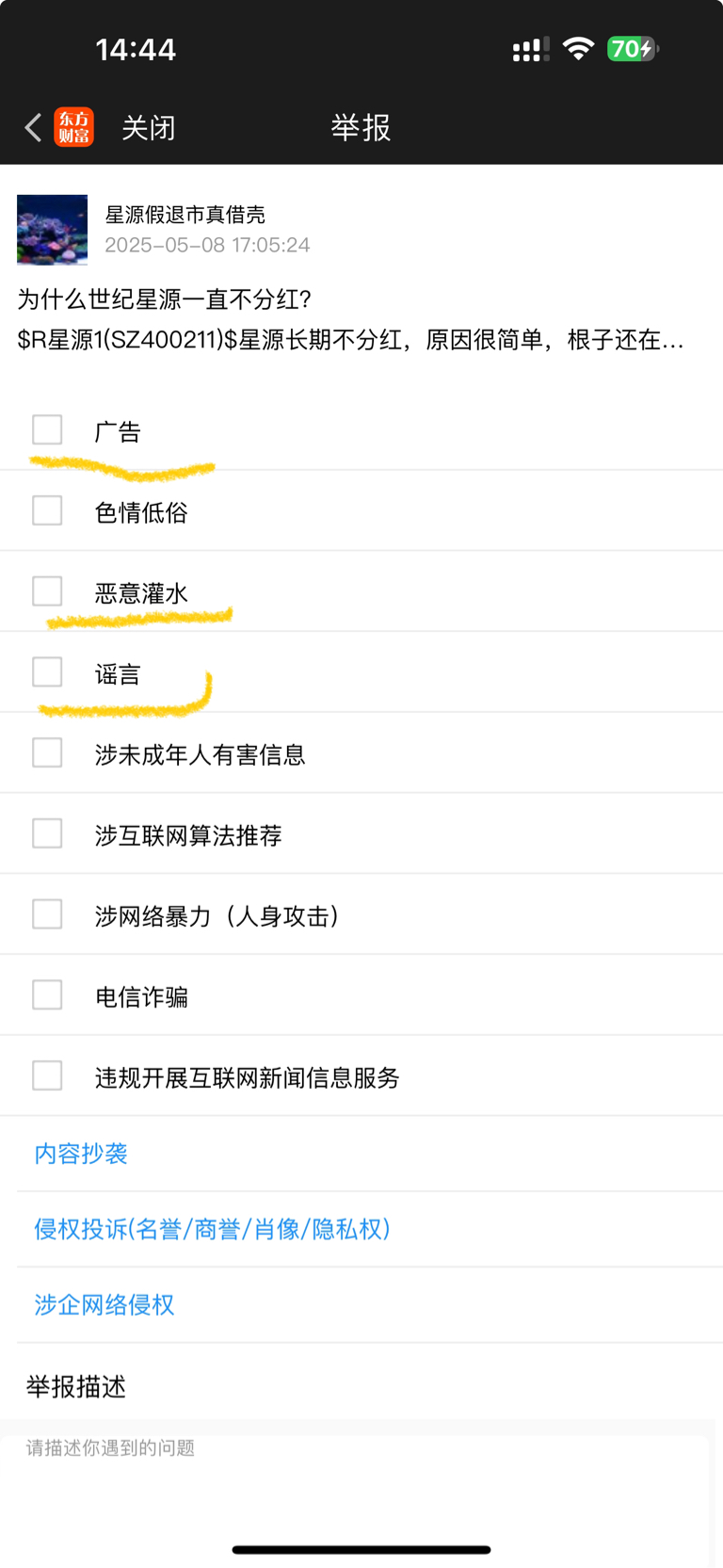Check the 恶意灌水 checkbox
The image size is (723, 1568).
tap(47, 591)
